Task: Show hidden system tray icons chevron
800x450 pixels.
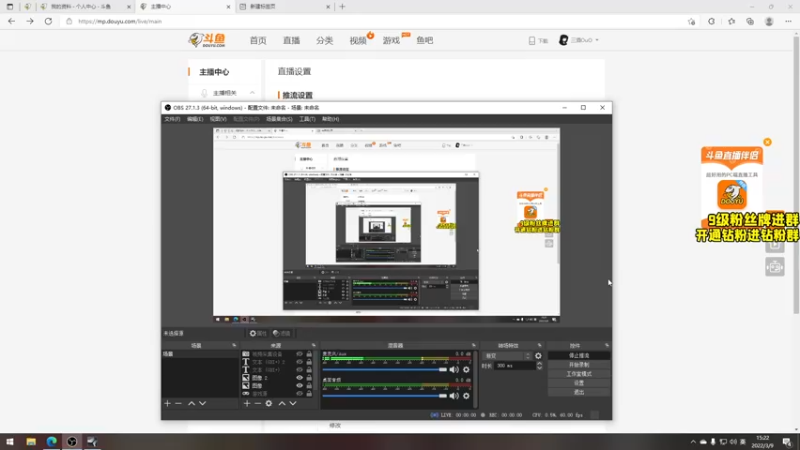Action: coord(693,442)
